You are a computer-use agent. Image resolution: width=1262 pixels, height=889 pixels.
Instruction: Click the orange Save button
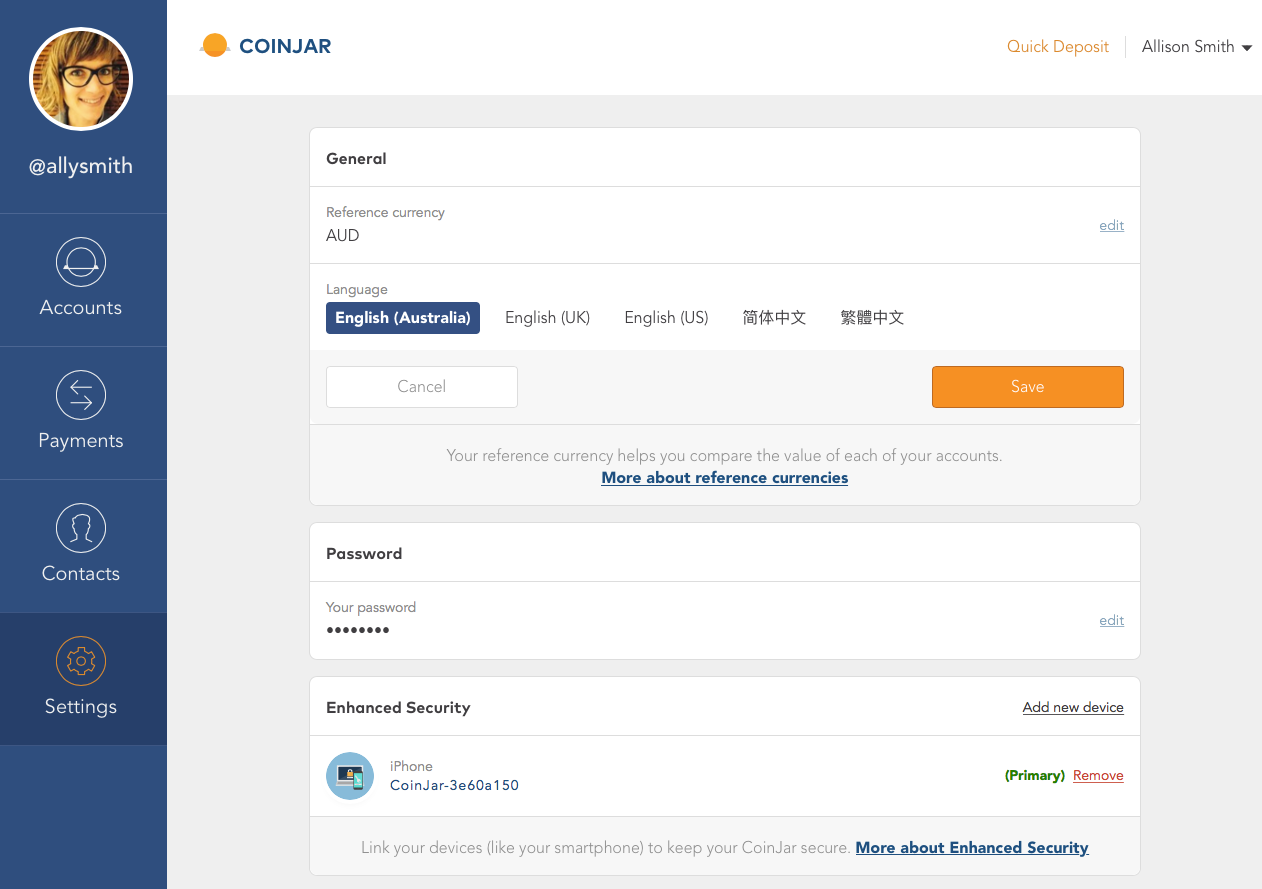point(1028,387)
